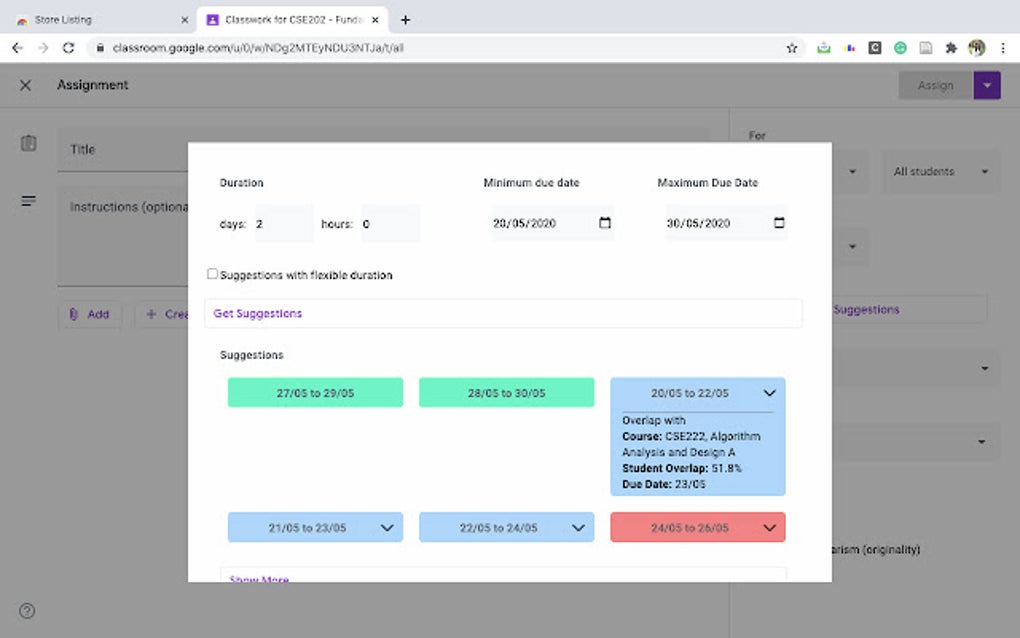Expand the red 24/05 to 26/05 suggestion
Screen dimensions: 1020x638
tap(770, 527)
